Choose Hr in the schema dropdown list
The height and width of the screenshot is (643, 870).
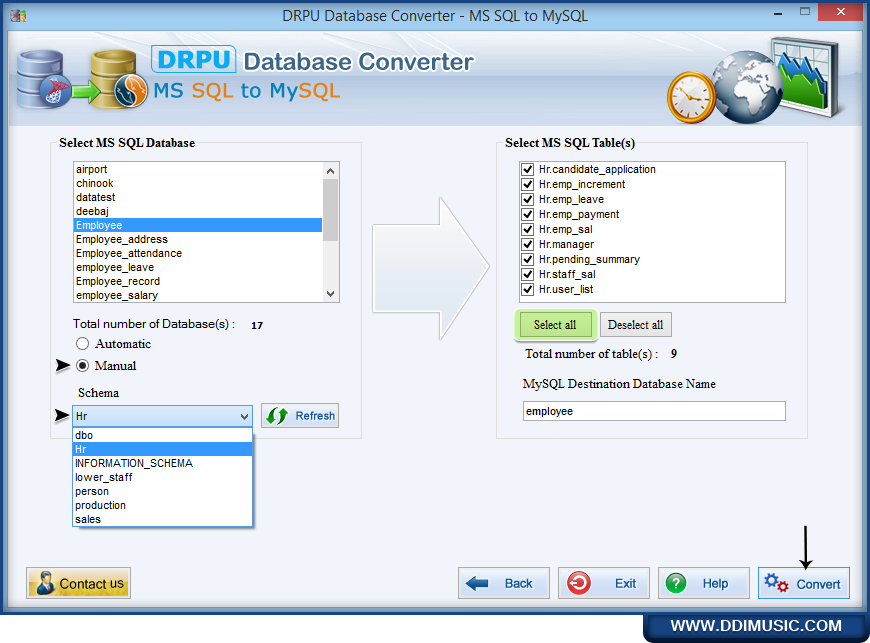163,449
